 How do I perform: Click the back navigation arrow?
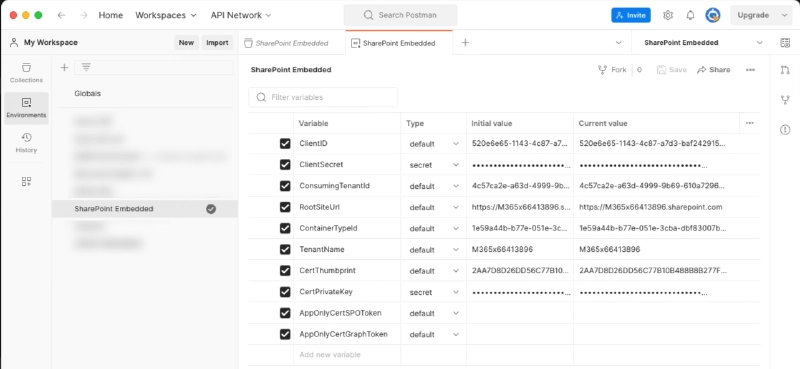tap(61, 15)
